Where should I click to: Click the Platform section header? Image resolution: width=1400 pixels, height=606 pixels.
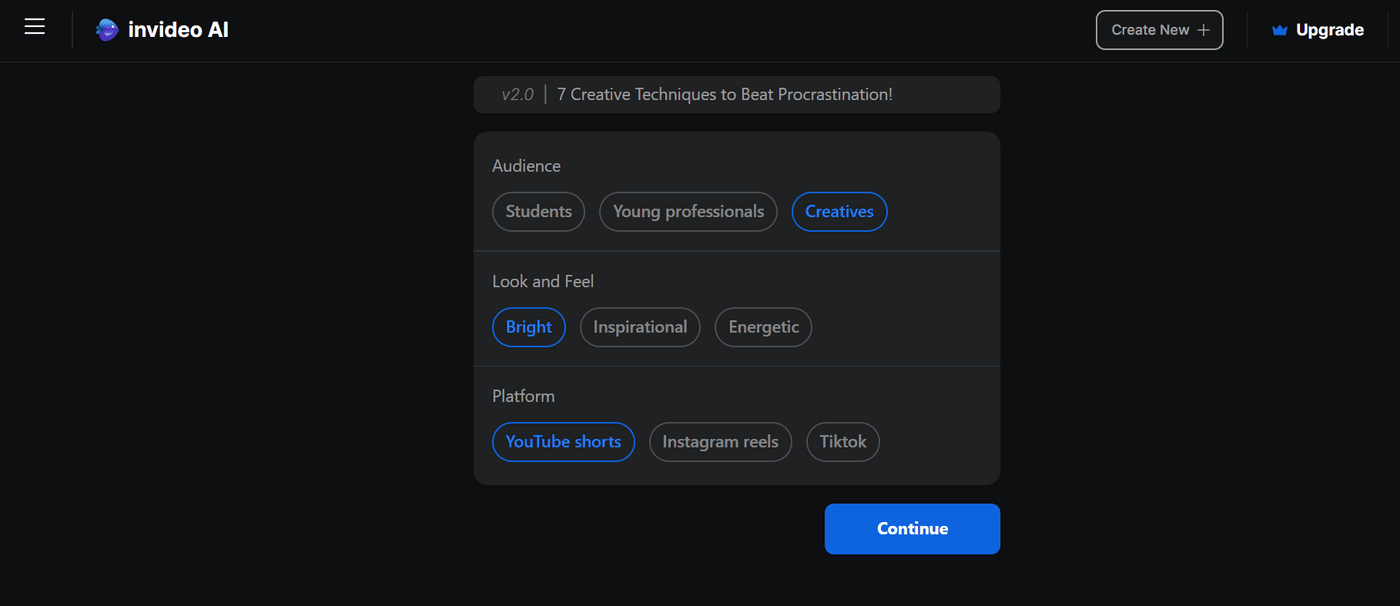click(523, 395)
